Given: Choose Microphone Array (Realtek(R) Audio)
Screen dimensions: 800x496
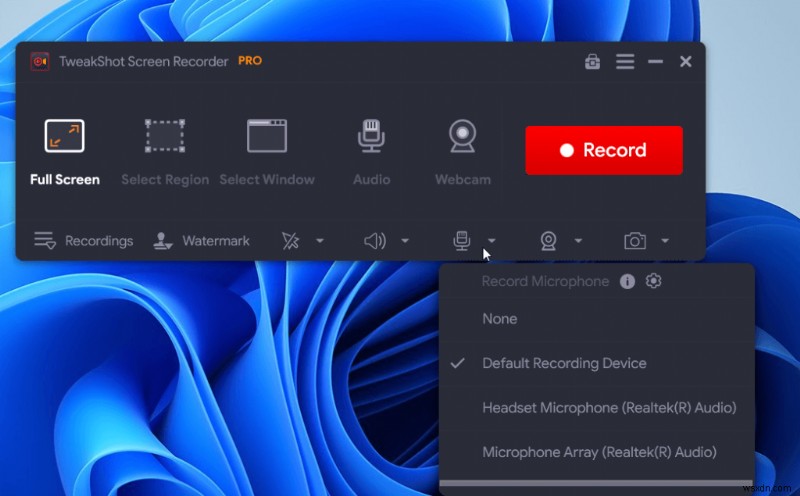Looking at the screenshot, I should (599, 452).
